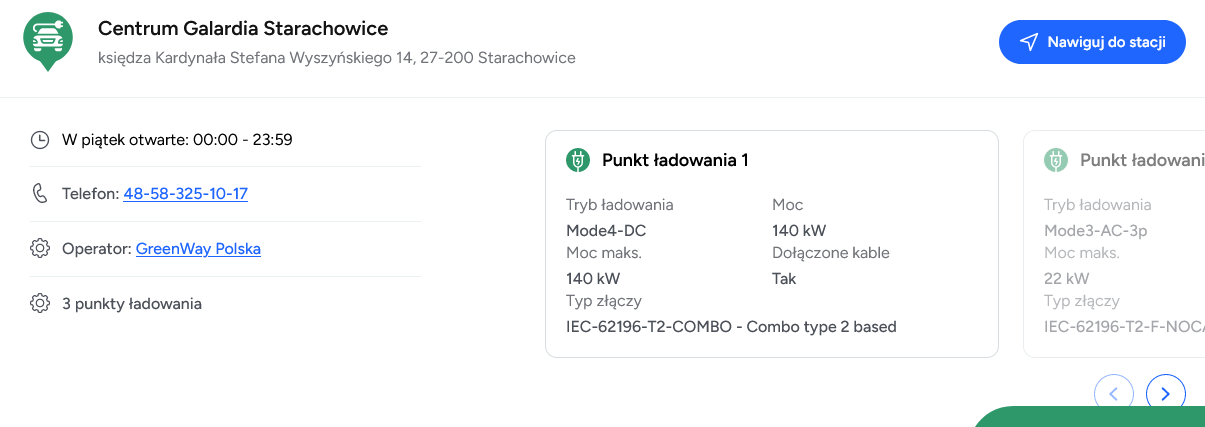Call phone number 48-58-325-10-17 link
This screenshot has width=1205, height=427.
[186, 194]
